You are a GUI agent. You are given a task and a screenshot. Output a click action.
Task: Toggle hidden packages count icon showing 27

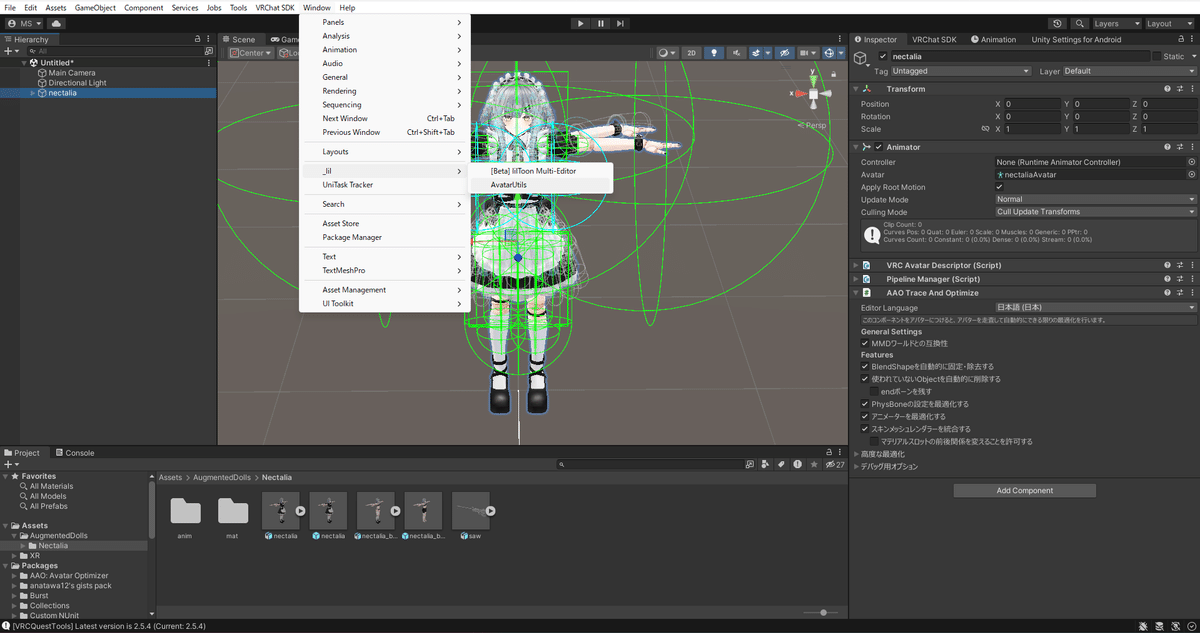[x=835, y=465]
